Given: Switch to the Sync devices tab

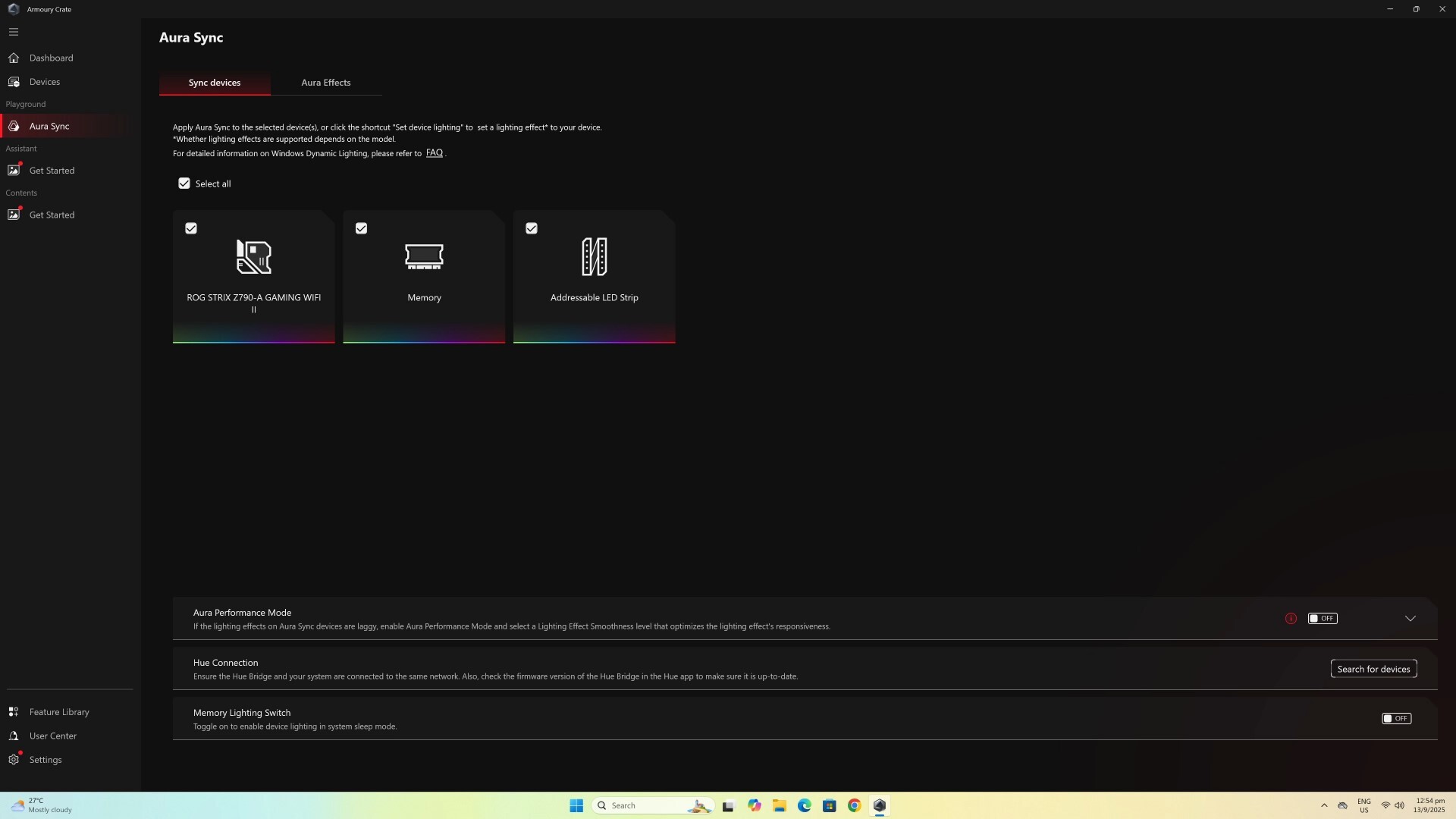Looking at the screenshot, I should [215, 83].
